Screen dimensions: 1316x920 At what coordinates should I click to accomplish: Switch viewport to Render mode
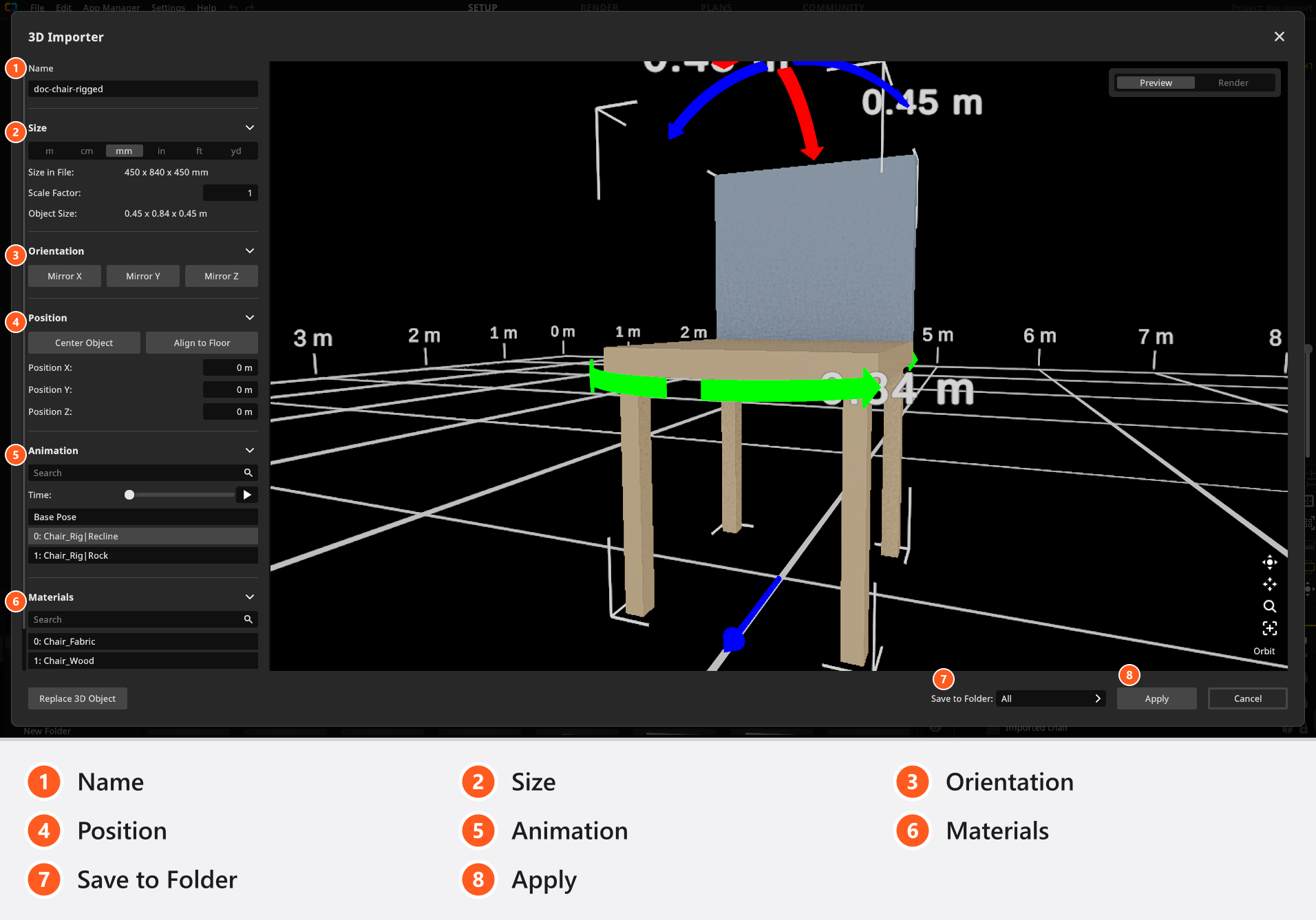click(x=1233, y=83)
